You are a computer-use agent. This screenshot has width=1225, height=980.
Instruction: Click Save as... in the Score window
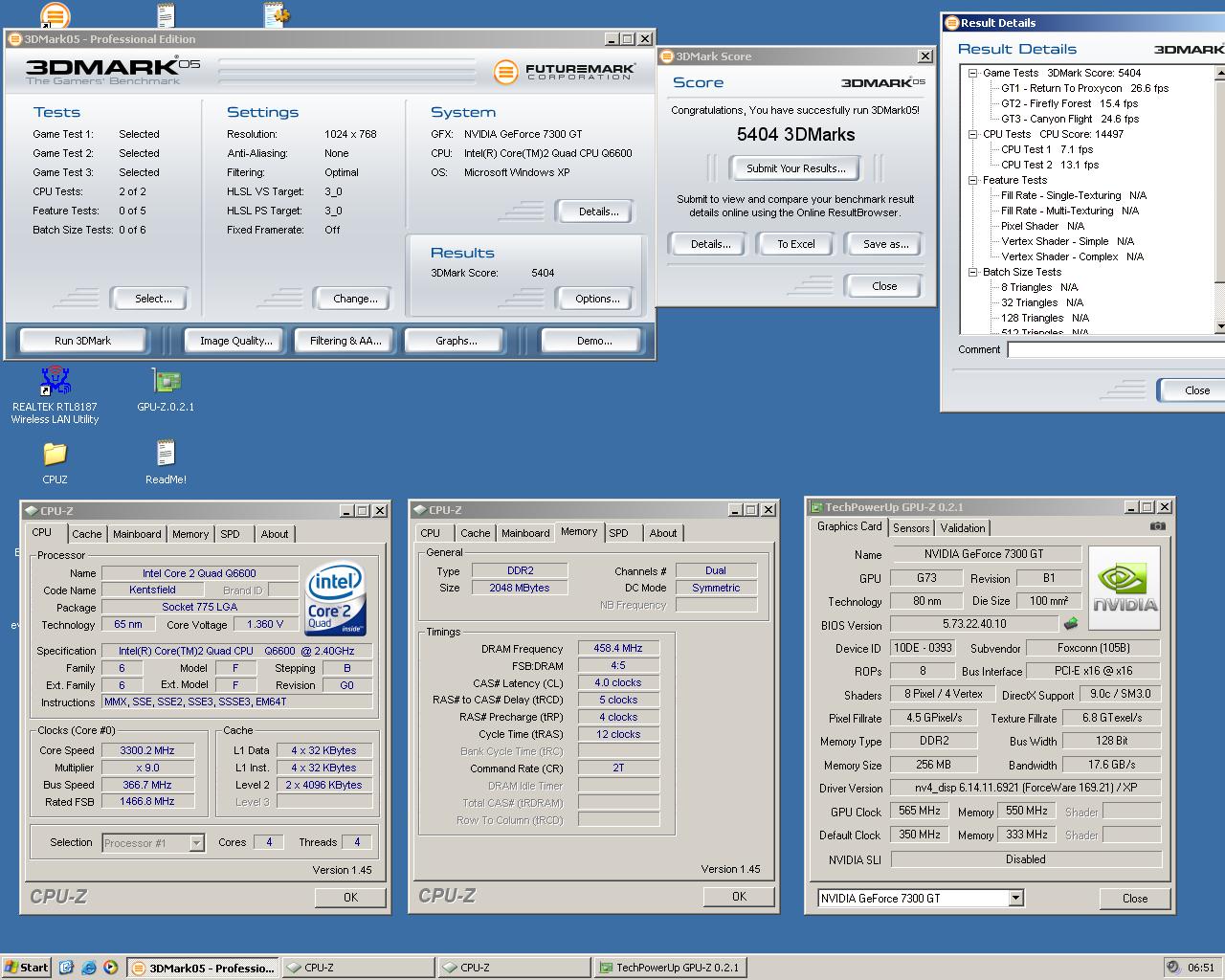pos(885,244)
